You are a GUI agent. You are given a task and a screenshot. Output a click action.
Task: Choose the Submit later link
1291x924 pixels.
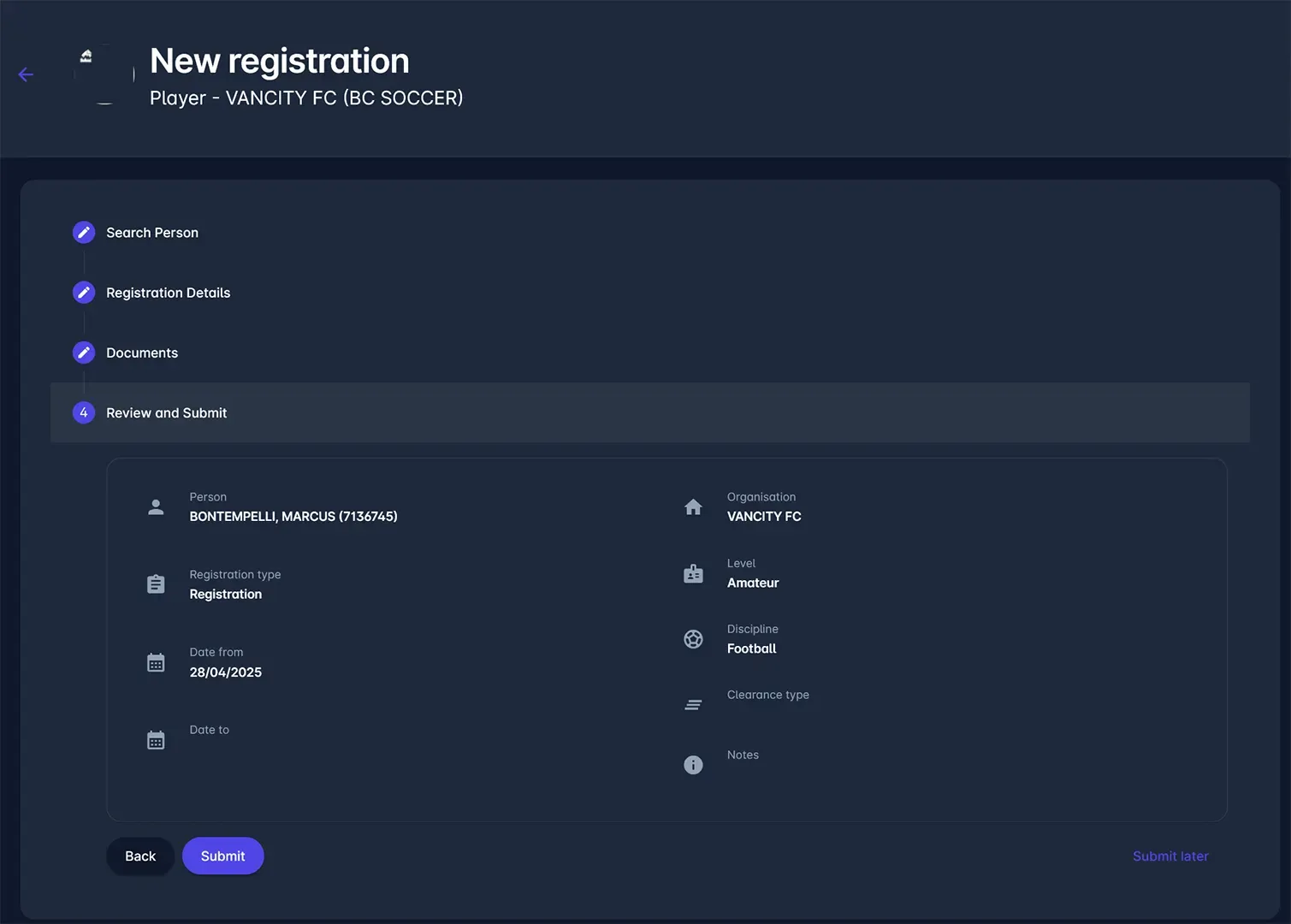[1170, 856]
